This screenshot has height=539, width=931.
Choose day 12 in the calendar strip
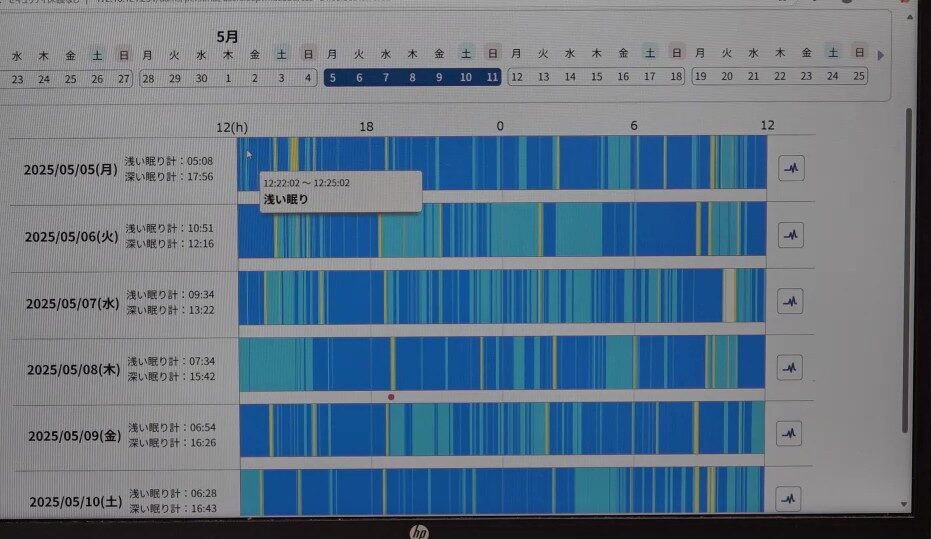pyautogui.click(x=517, y=77)
